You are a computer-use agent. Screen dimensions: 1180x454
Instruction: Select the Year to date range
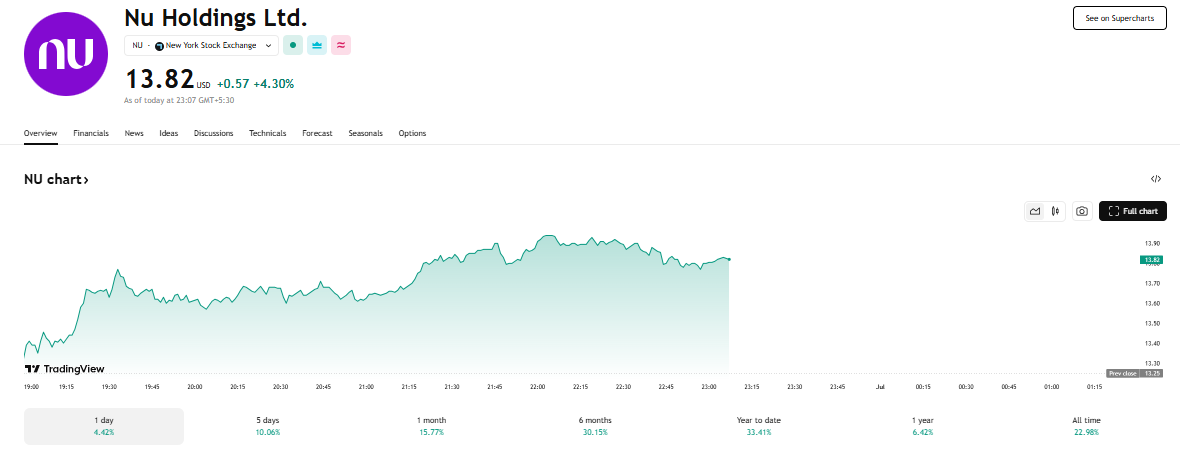click(759, 426)
